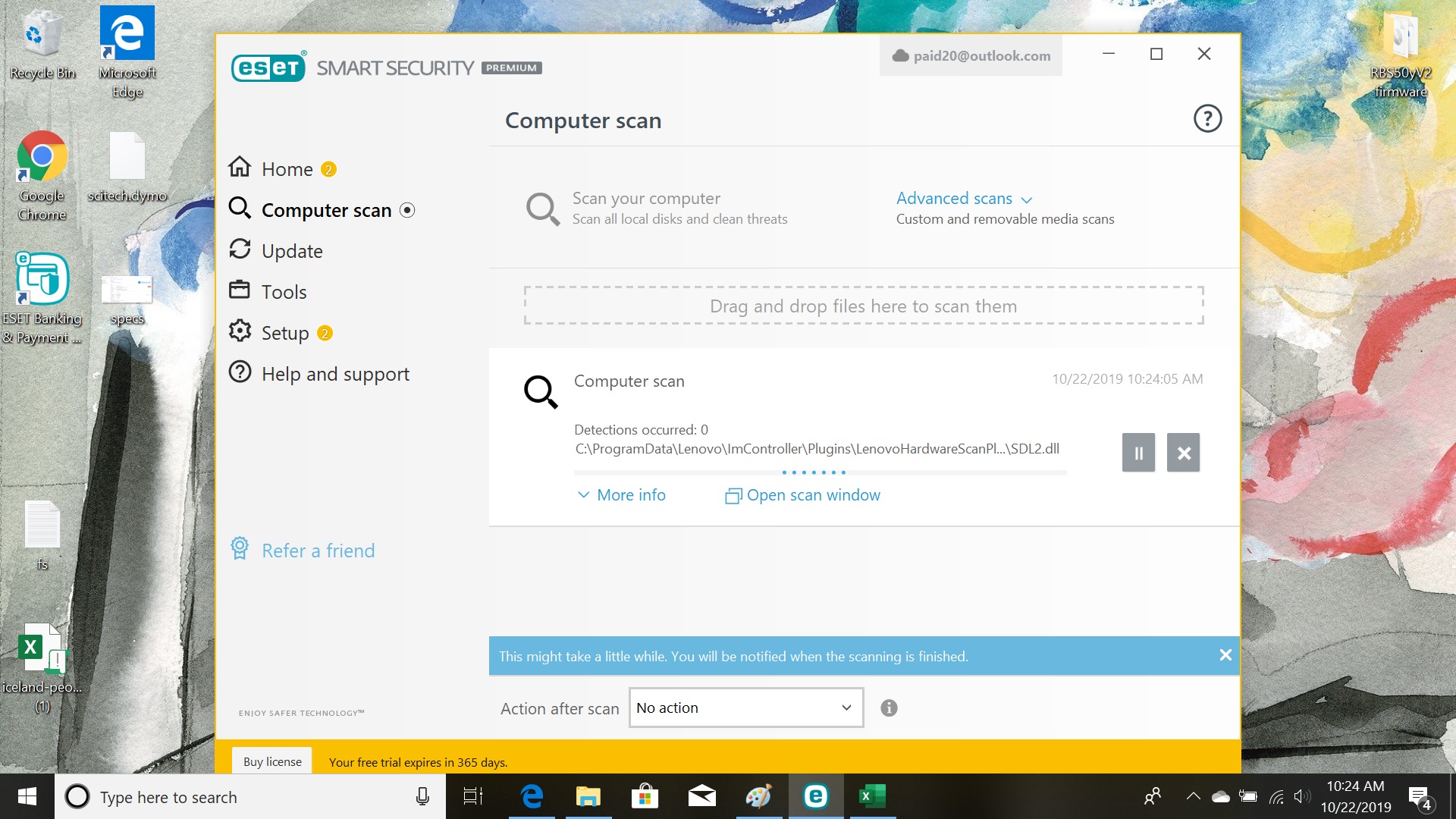Click the magnifier icon next to the running Computer scan
1456x819 pixels.
[541, 391]
